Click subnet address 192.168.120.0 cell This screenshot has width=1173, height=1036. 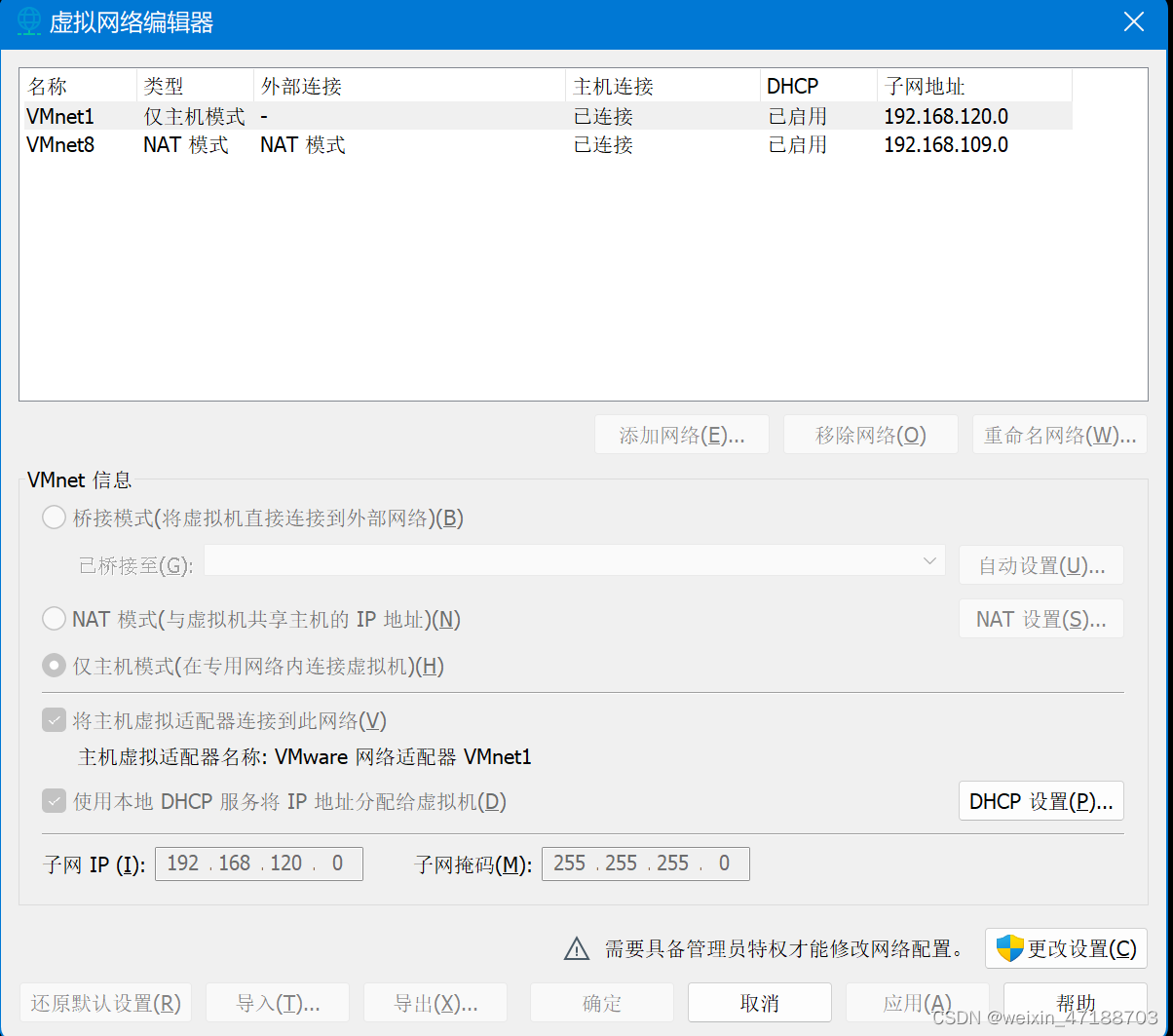[x=946, y=117]
